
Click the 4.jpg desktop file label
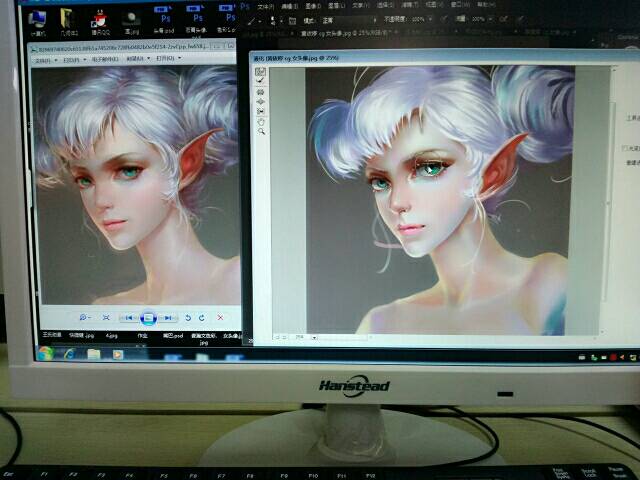click(x=111, y=336)
